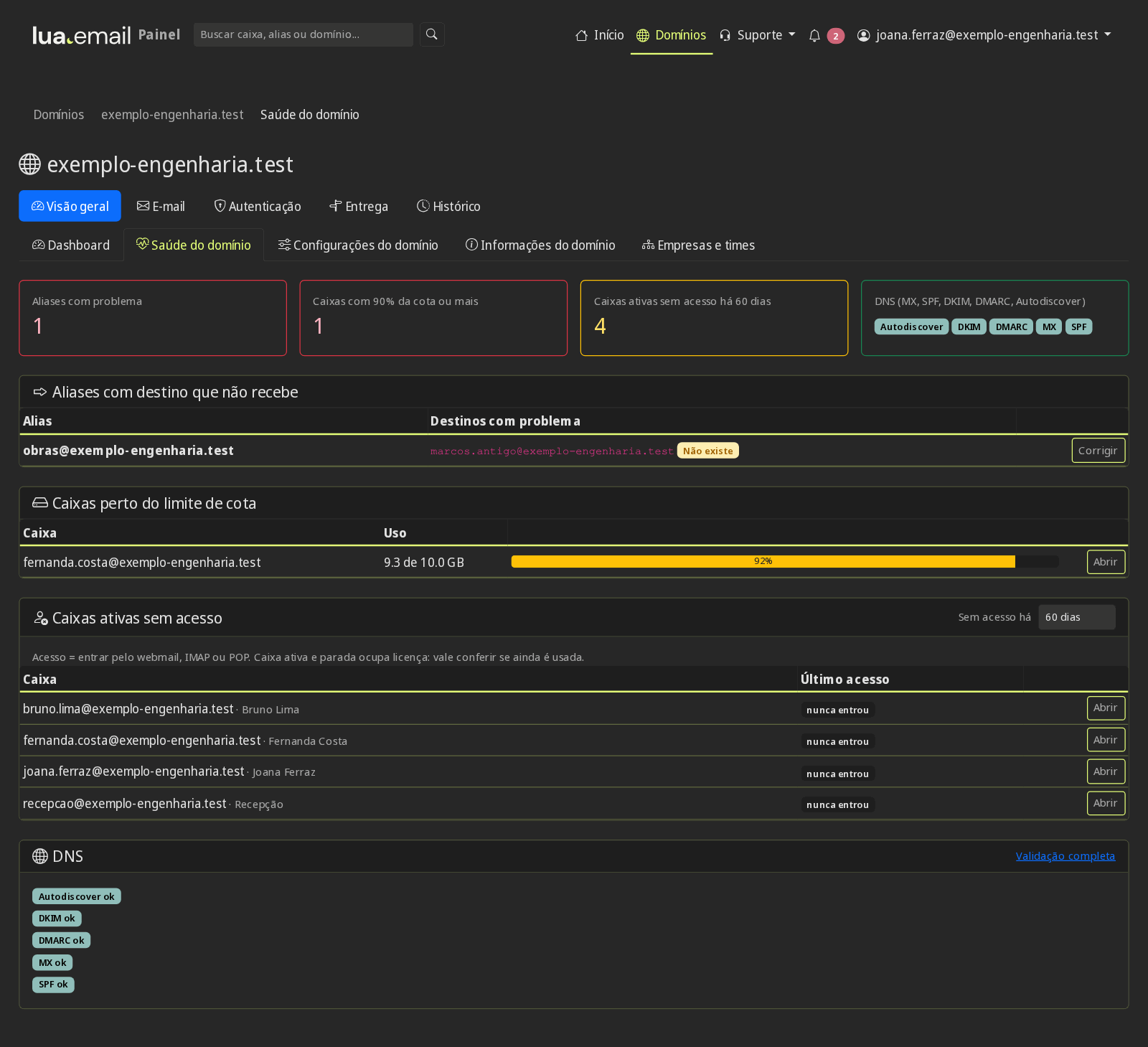
Task: Click the home icon in Início
Action: pyautogui.click(x=582, y=35)
